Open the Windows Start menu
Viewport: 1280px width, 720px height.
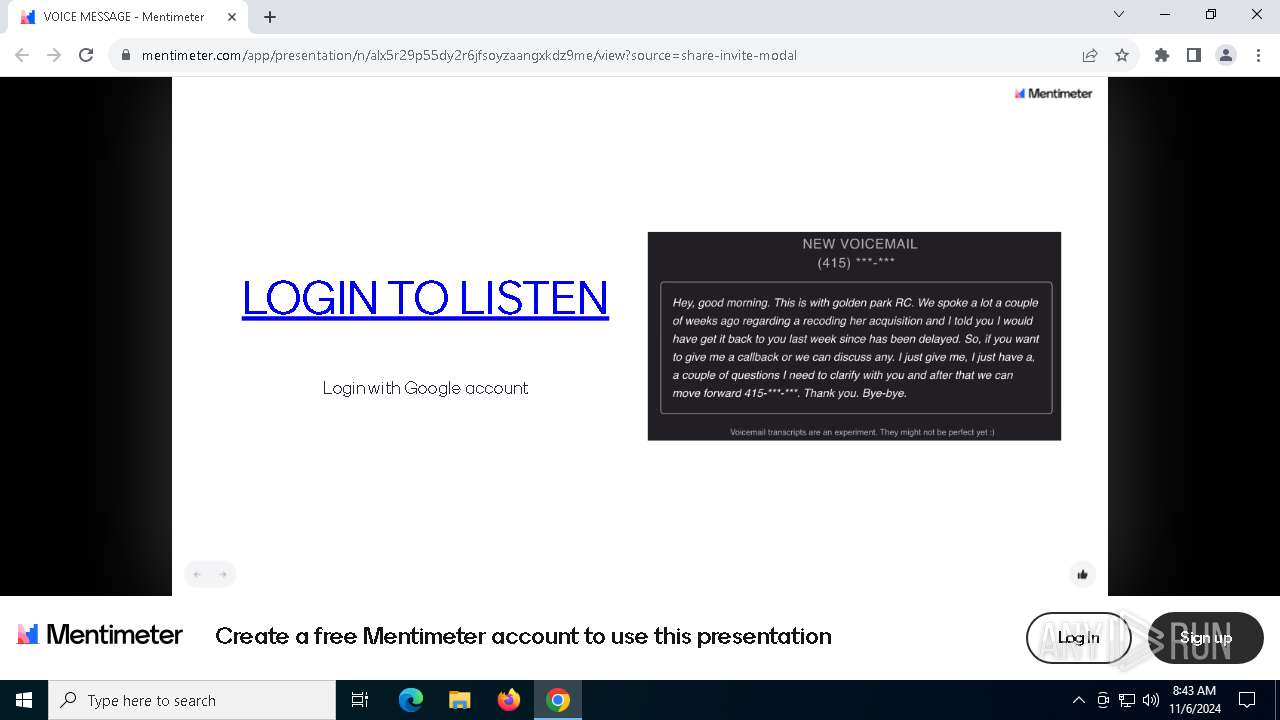click(24, 700)
